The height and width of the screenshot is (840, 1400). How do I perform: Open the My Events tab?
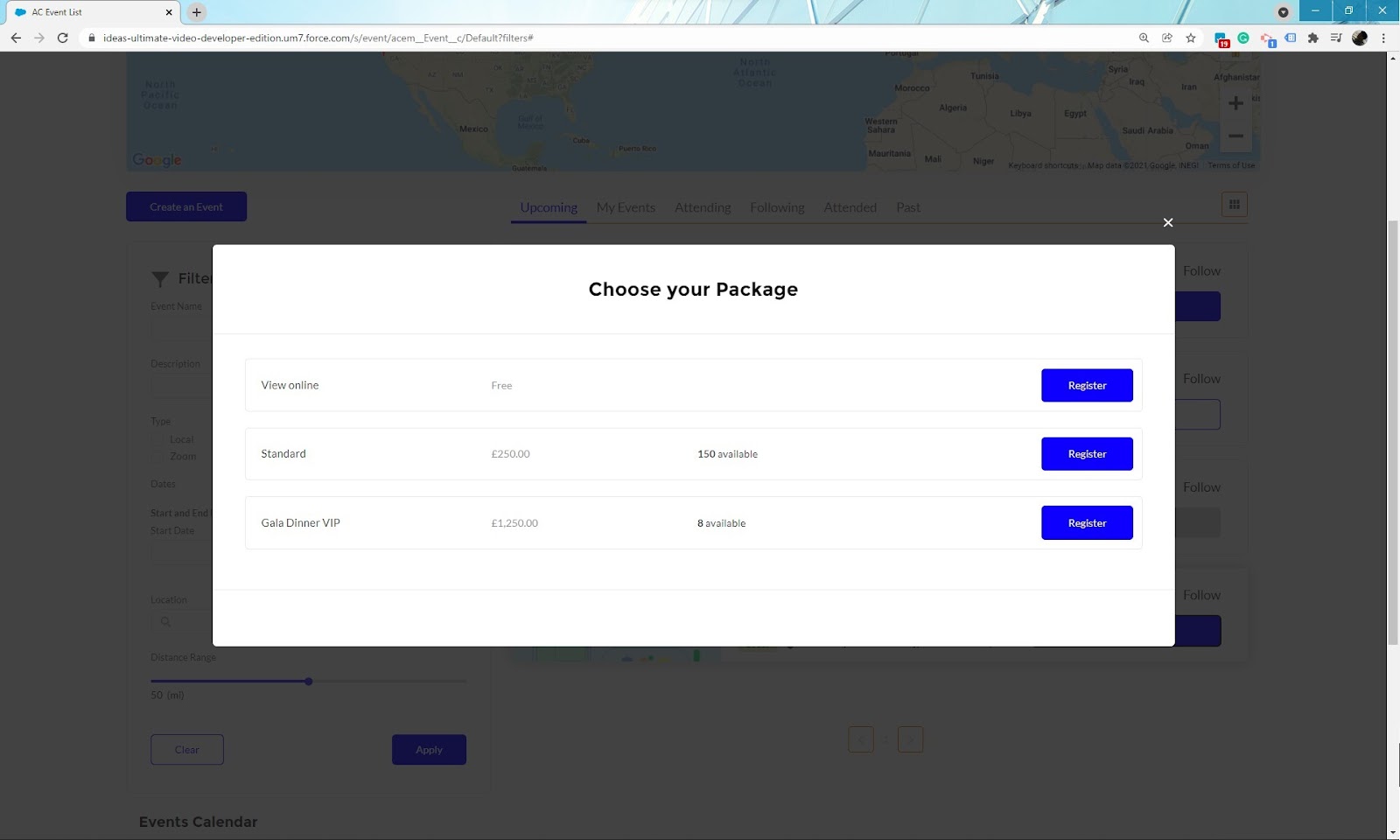(x=626, y=207)
